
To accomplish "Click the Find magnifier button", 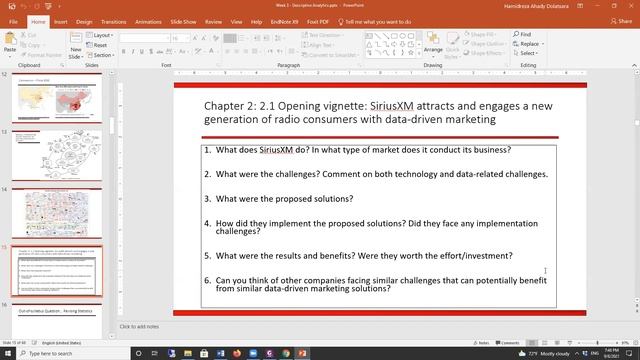I will tap(522, 34).
